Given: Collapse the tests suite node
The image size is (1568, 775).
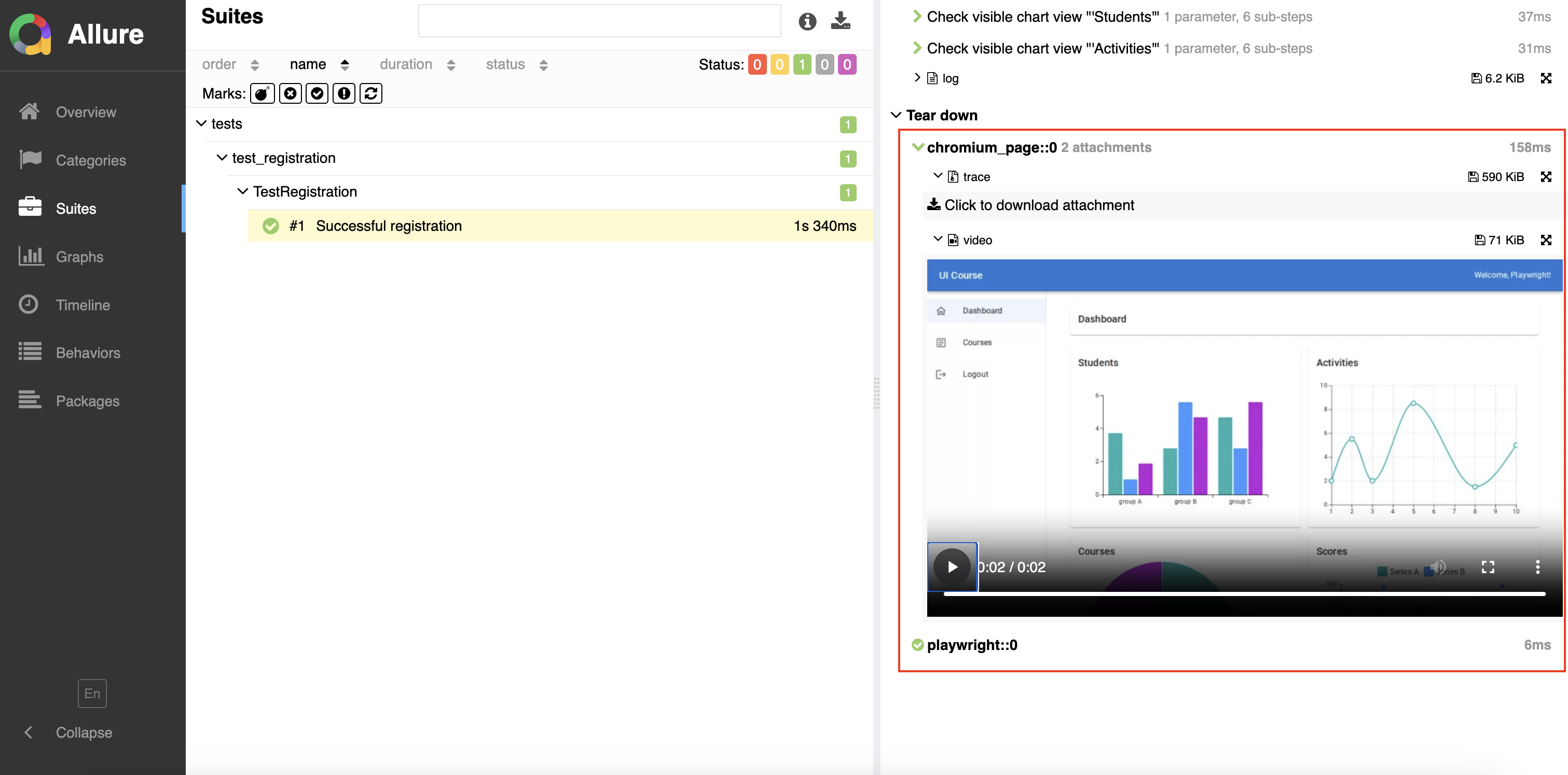Looking at the screenshot, I should pos(201,123).
